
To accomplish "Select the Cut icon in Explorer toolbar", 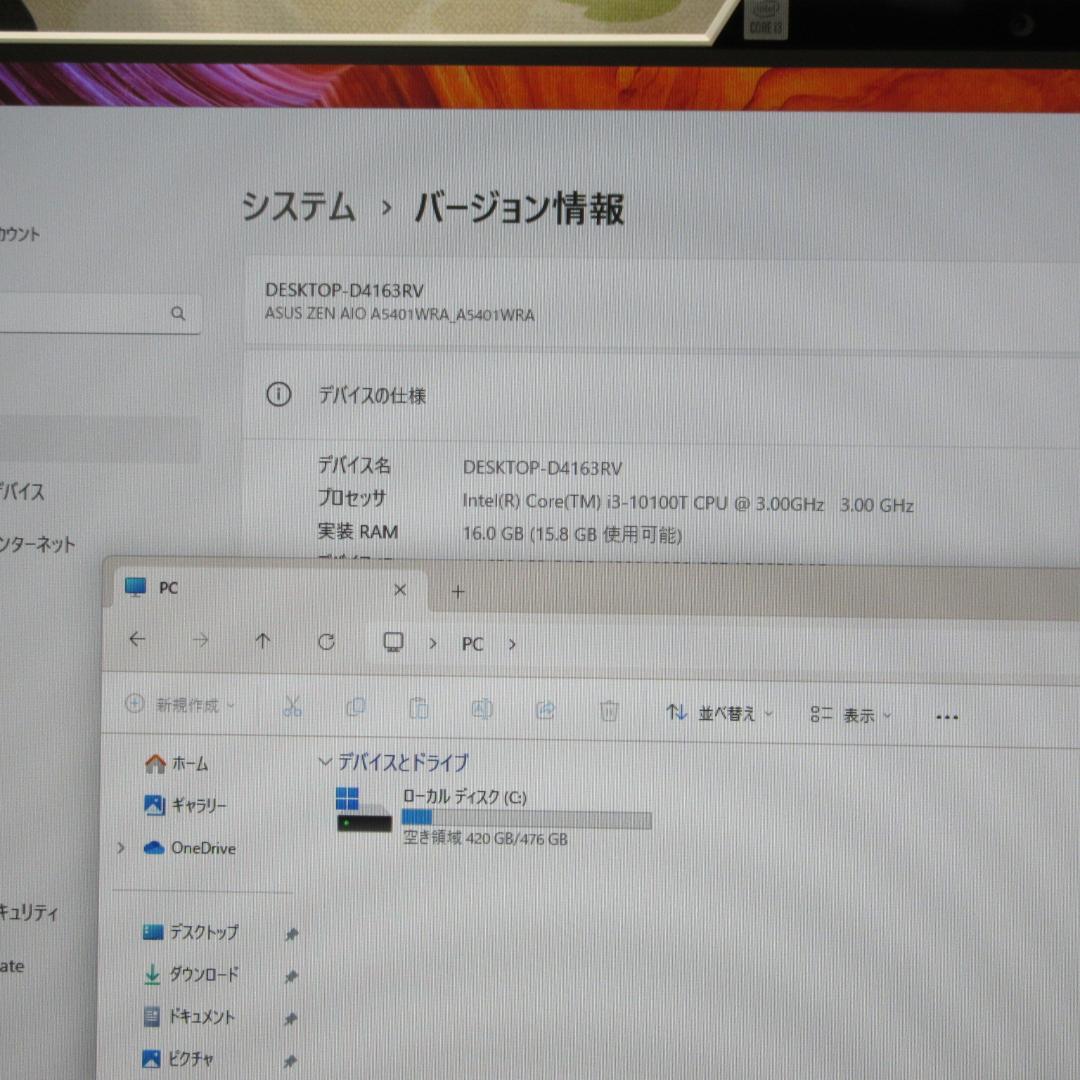I will pos(292,706).
